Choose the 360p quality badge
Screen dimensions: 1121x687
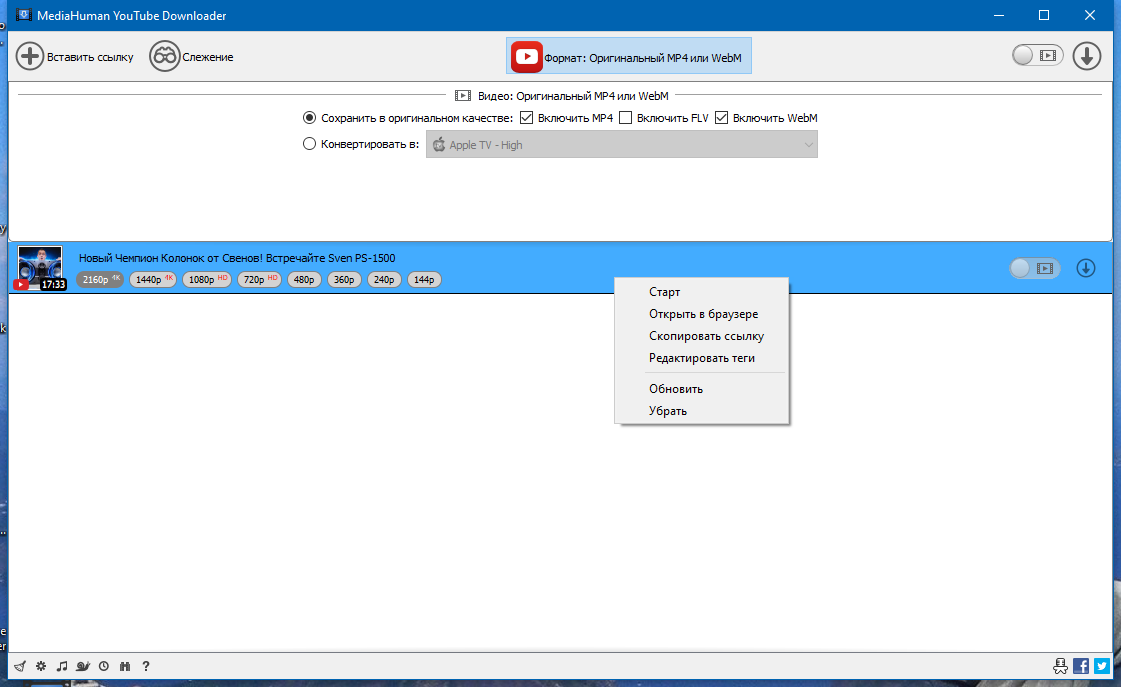(344, 280)
